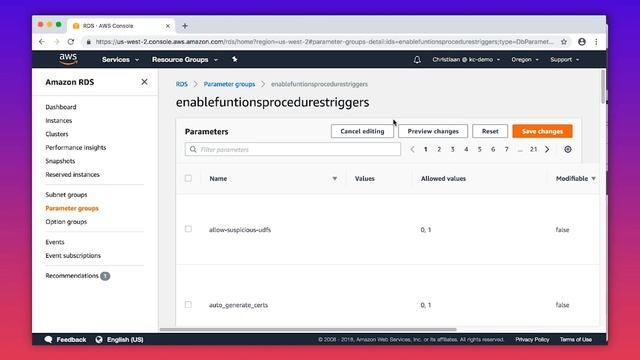
Task: Open Event subscriptions in the sidebar
Action: click(x=73, y=256)
